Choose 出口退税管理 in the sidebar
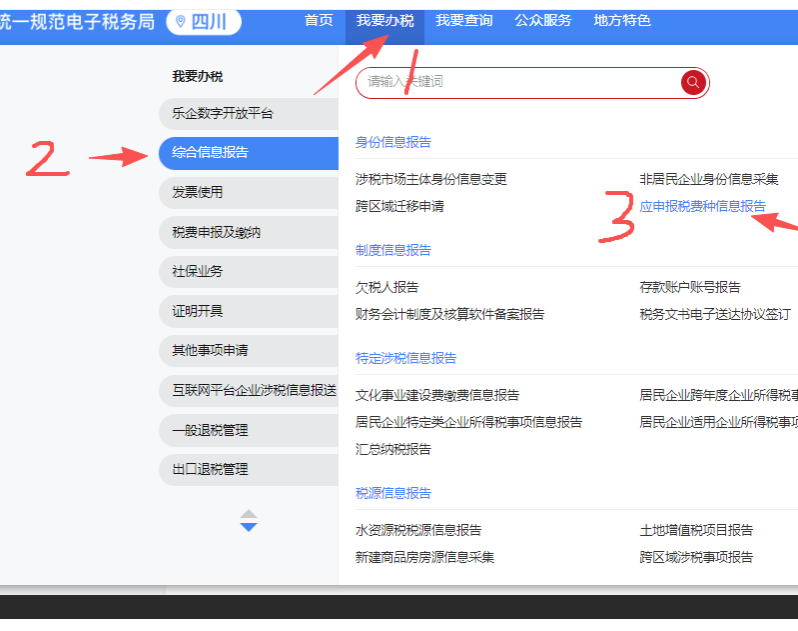The image size is (798, 631). click(x=248, y=469)
